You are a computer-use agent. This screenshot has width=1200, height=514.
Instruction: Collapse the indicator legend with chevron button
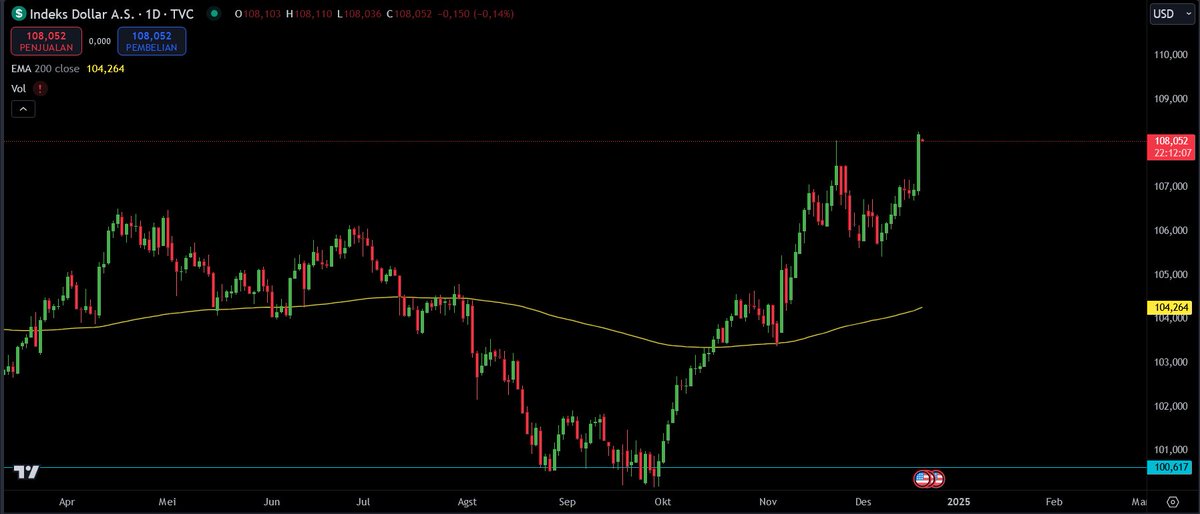coord(23,109)
